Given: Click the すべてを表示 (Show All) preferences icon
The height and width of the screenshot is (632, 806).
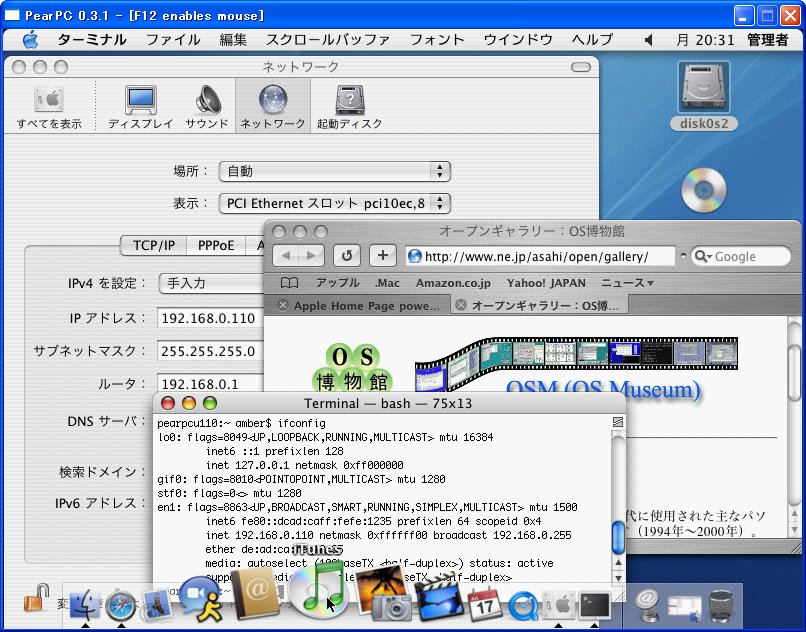Looking at the screenshot, I should pyautogui.click(x=49, y=107).
